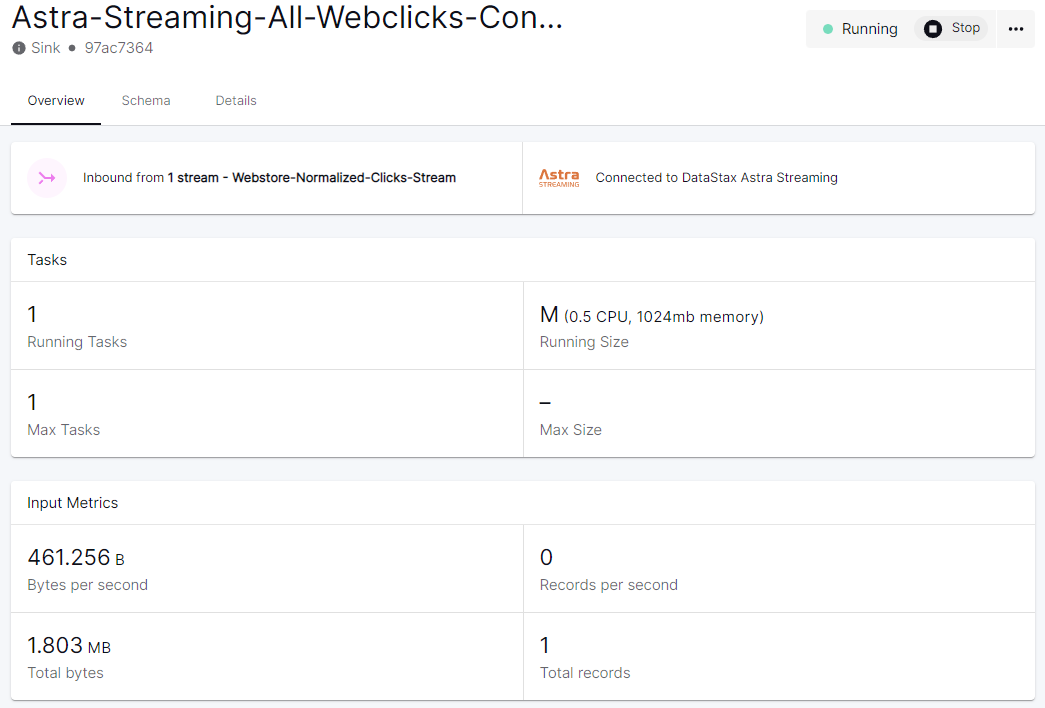Click the 461.256 Bytes per second metric

click(69, 558)
